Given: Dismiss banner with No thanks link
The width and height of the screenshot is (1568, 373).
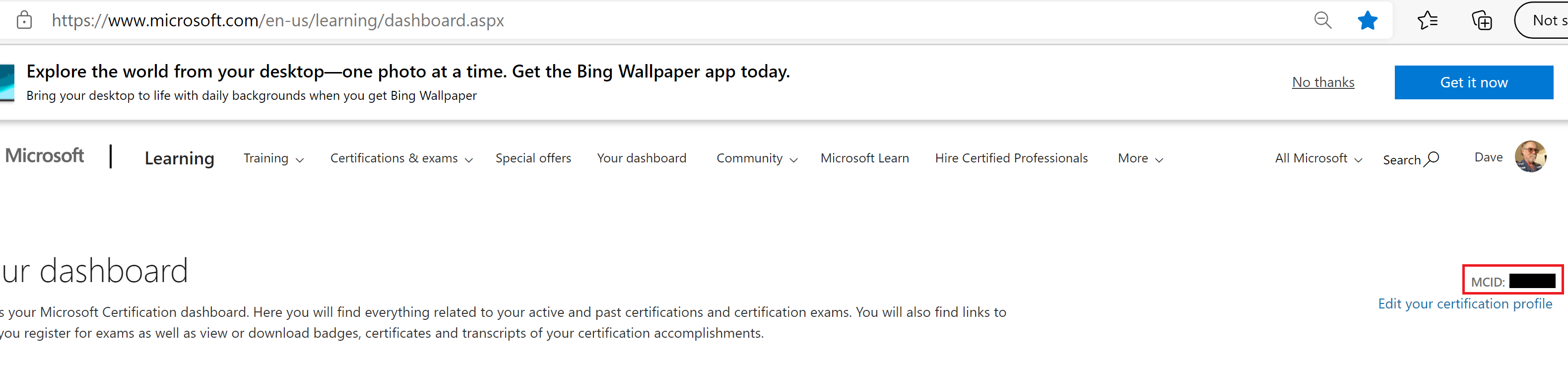Looking at the screenshot, I should pos(1323,82).
